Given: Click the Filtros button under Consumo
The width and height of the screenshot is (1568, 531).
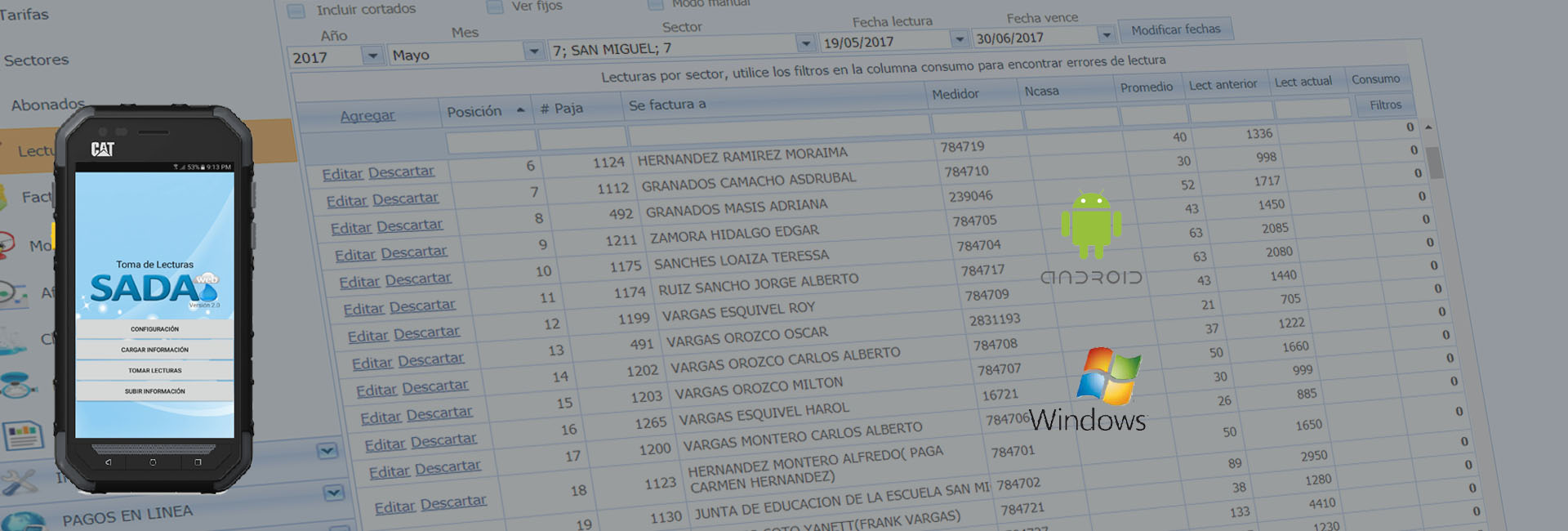Looking at the screenshot, I should point(1385,105).
